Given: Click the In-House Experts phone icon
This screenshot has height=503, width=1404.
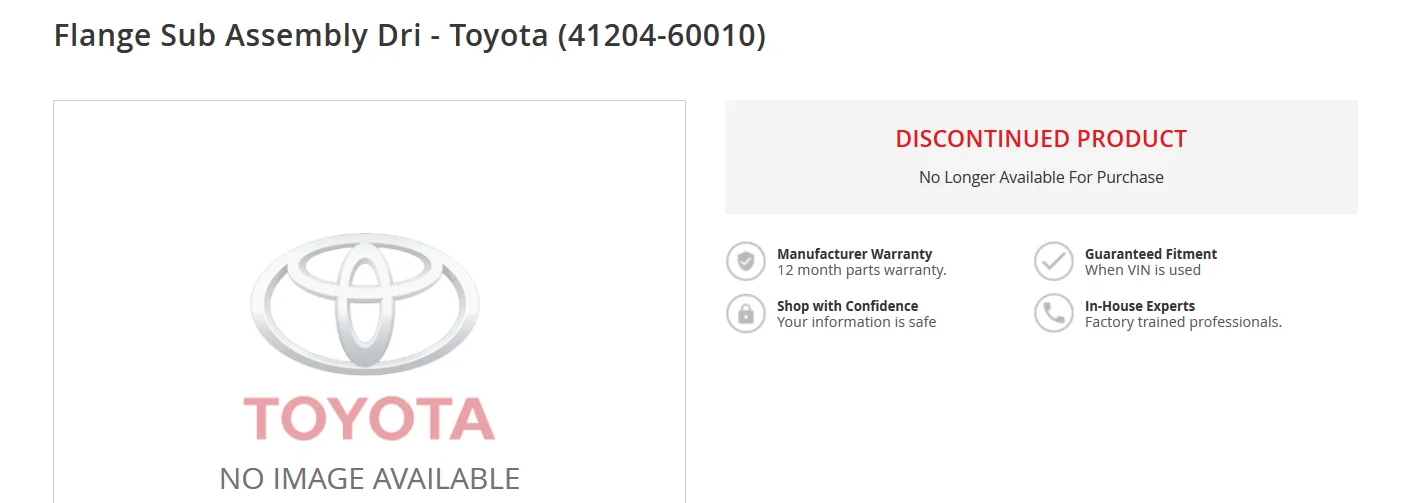Looking at the screenshot, I should coord(1053,314).
